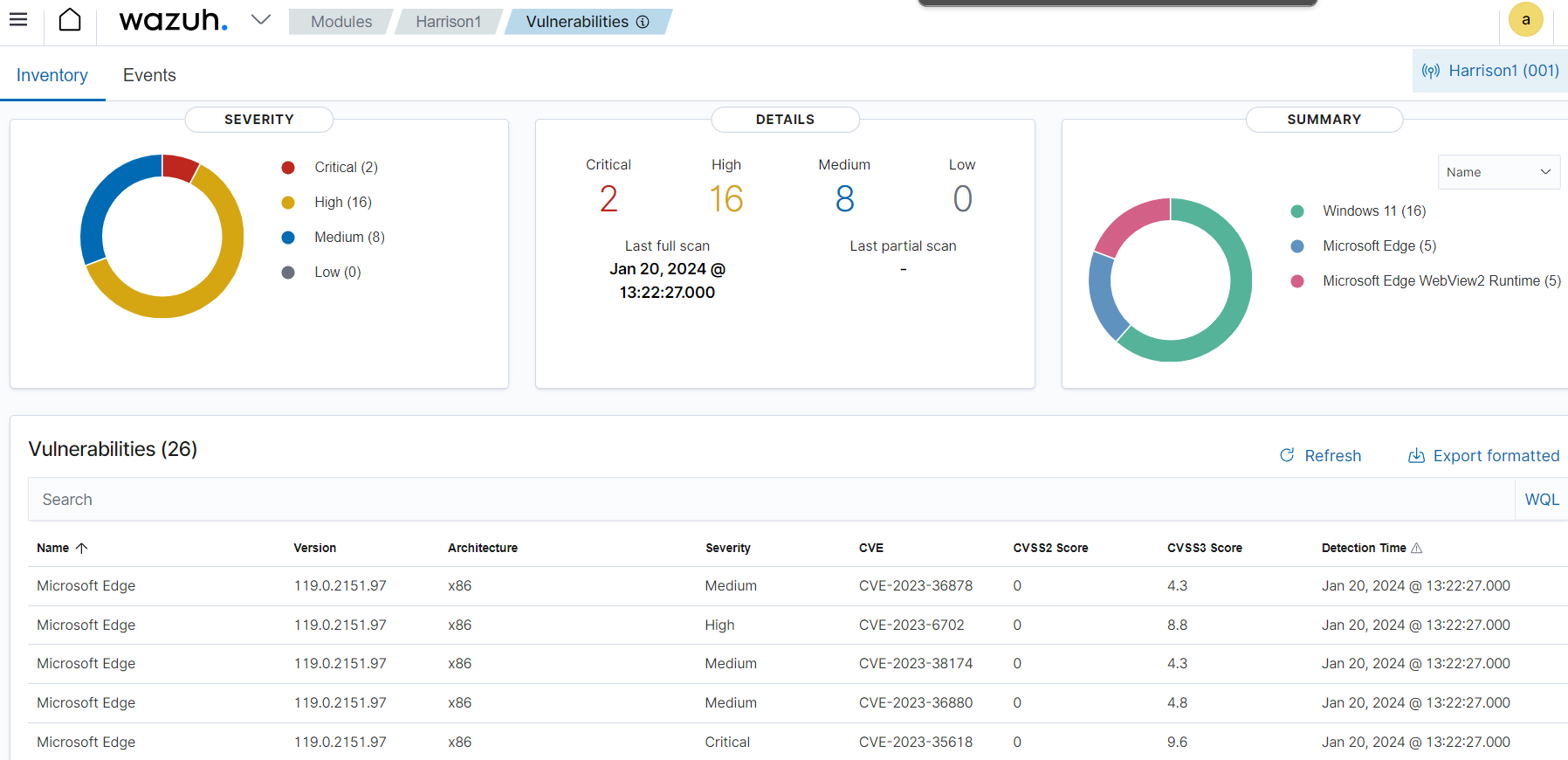Click the Vulnerabilities info icon
The width and height of the screenshot is (1568, 760).
643,22
